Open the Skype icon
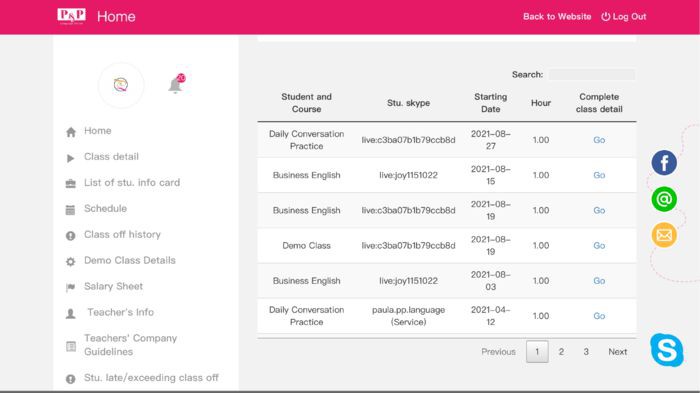Screen dimensions: 700x393 coord(667,350)
